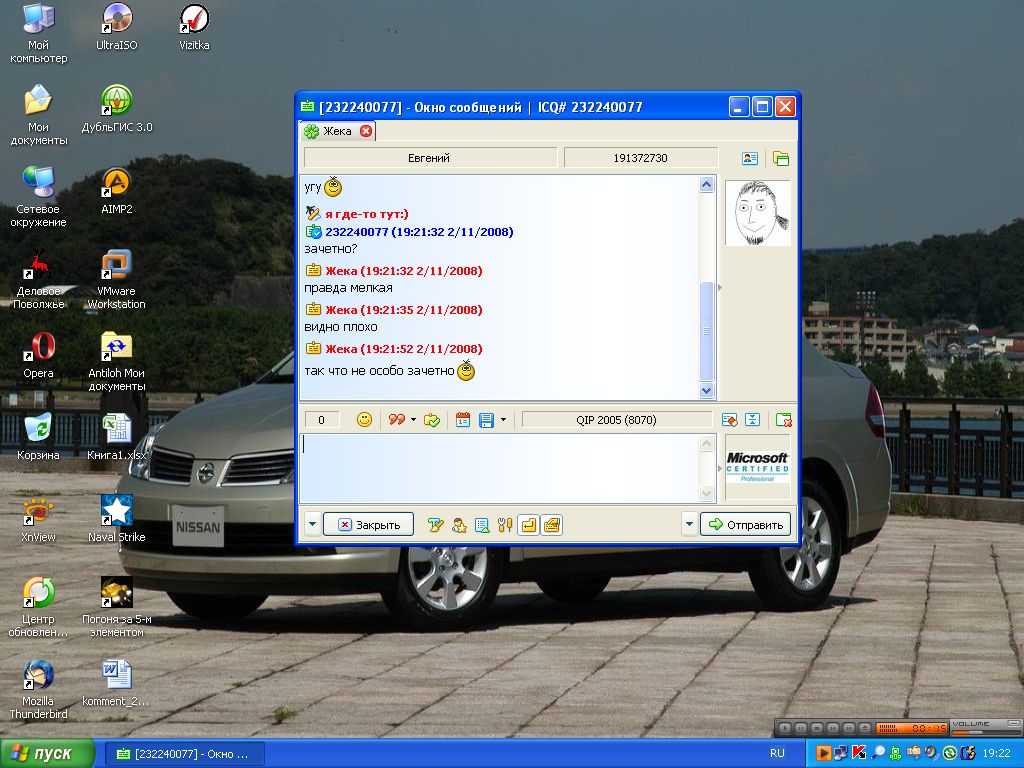1024x768 pixels.
Task: Click the user with star icon
Action: [x=458, y=524]
